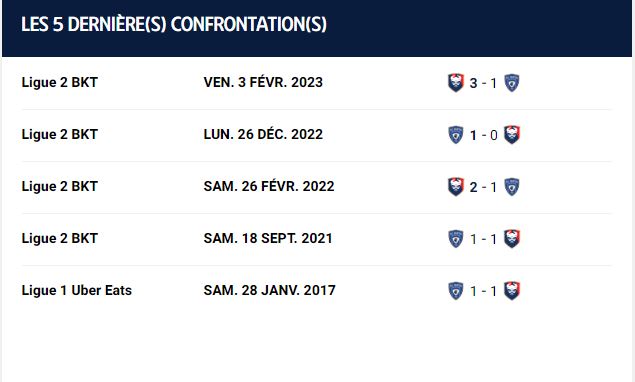Click the Ligue 1 Uber Eats competition label
Image resolution: width=635 pixels, height=382 pixels.
click(x=77, y=290)
